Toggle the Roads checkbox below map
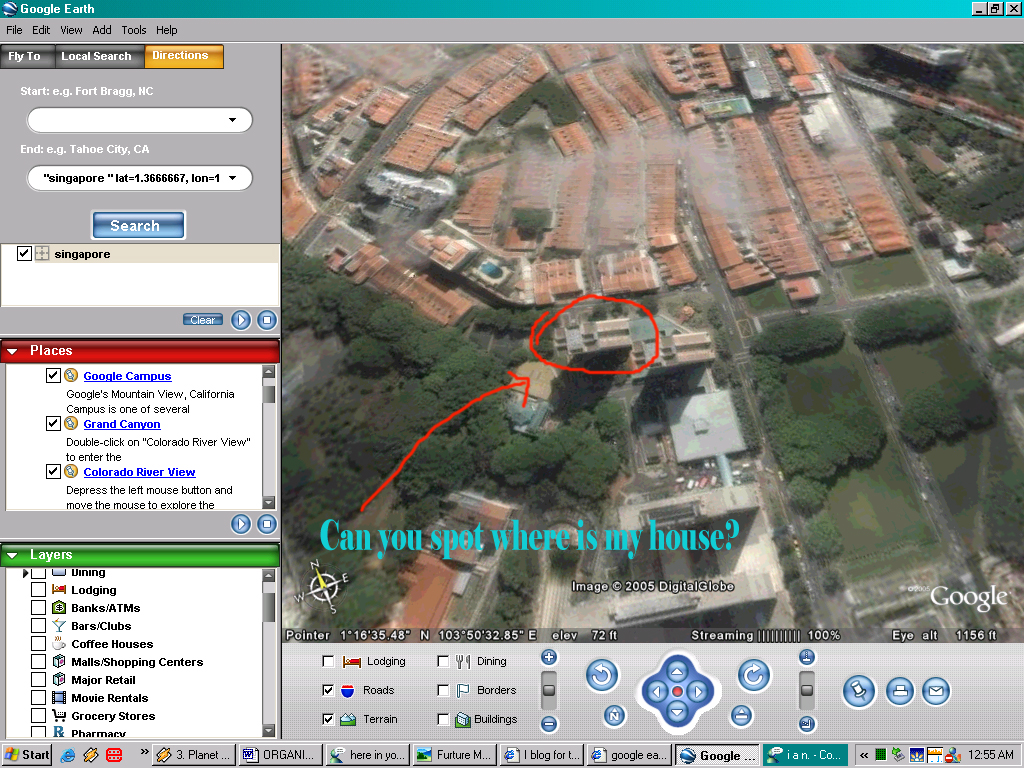This screenshot has width=1024, height=768. [328, 690]
